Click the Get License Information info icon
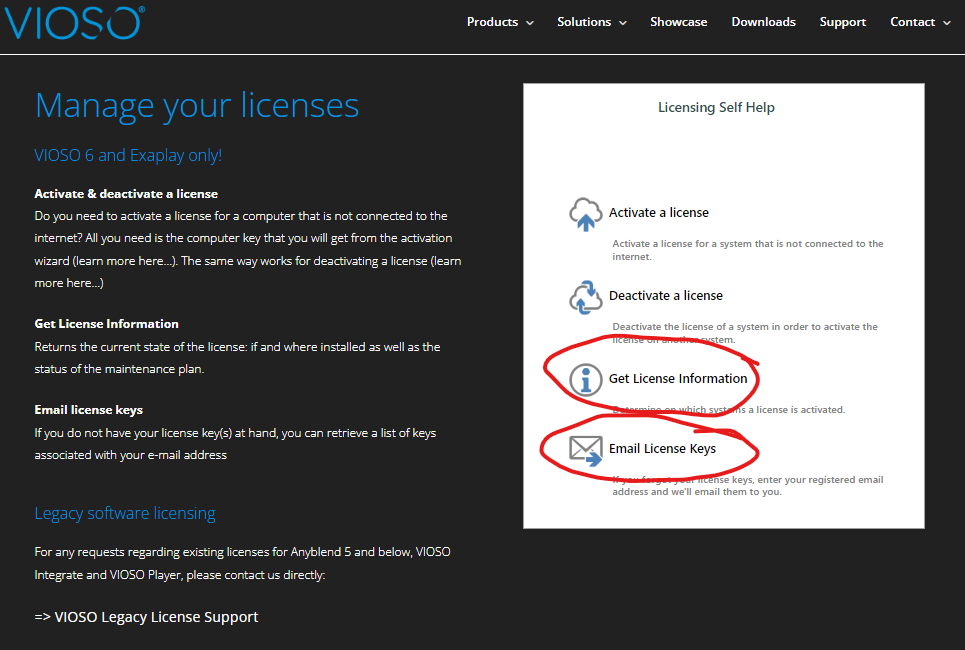965x650 pixels. click(x=585, y=379)
